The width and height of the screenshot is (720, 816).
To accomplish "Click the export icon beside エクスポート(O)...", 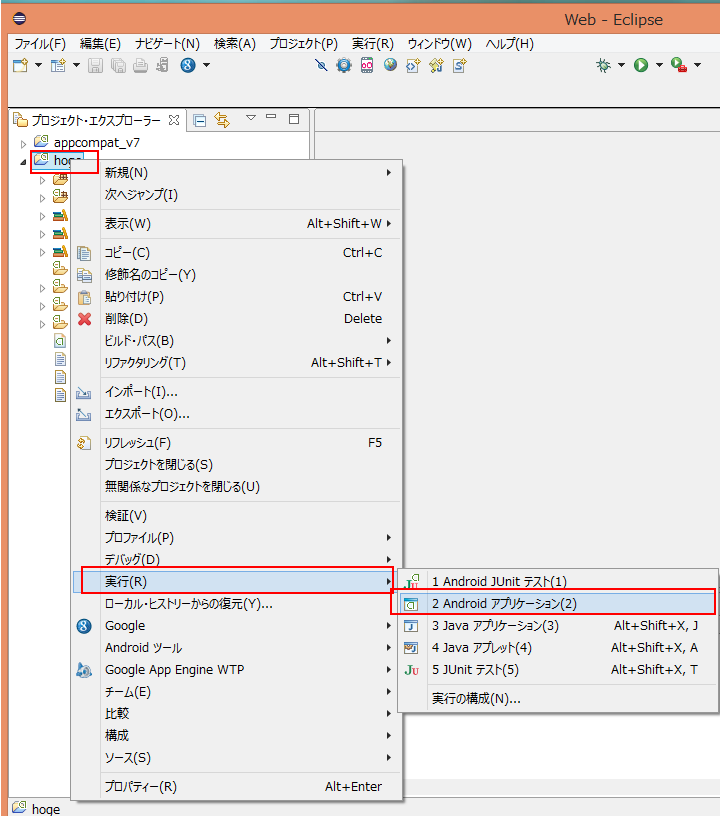I will coord(84,415).
